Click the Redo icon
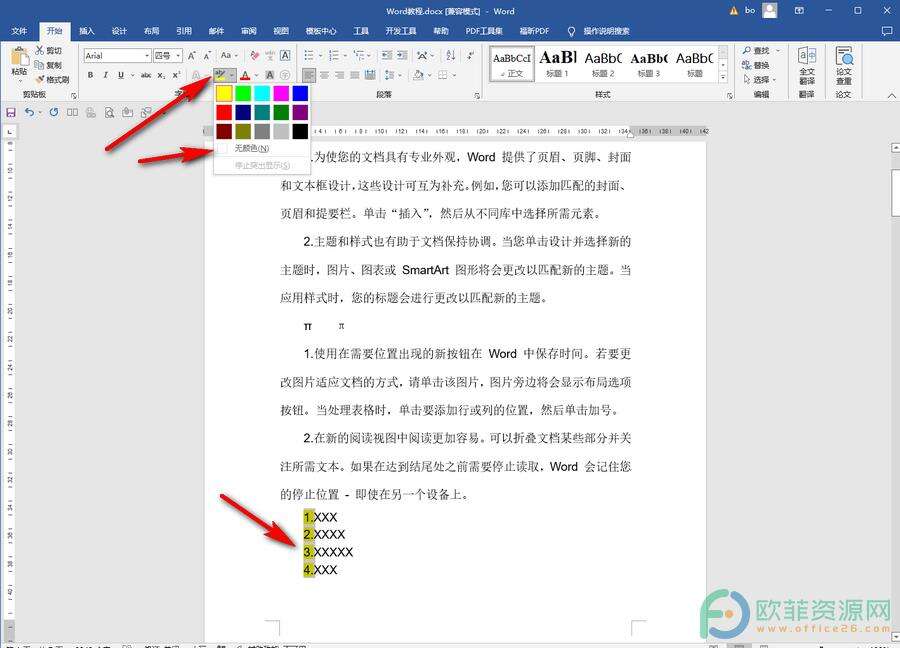 pos(54,112)
